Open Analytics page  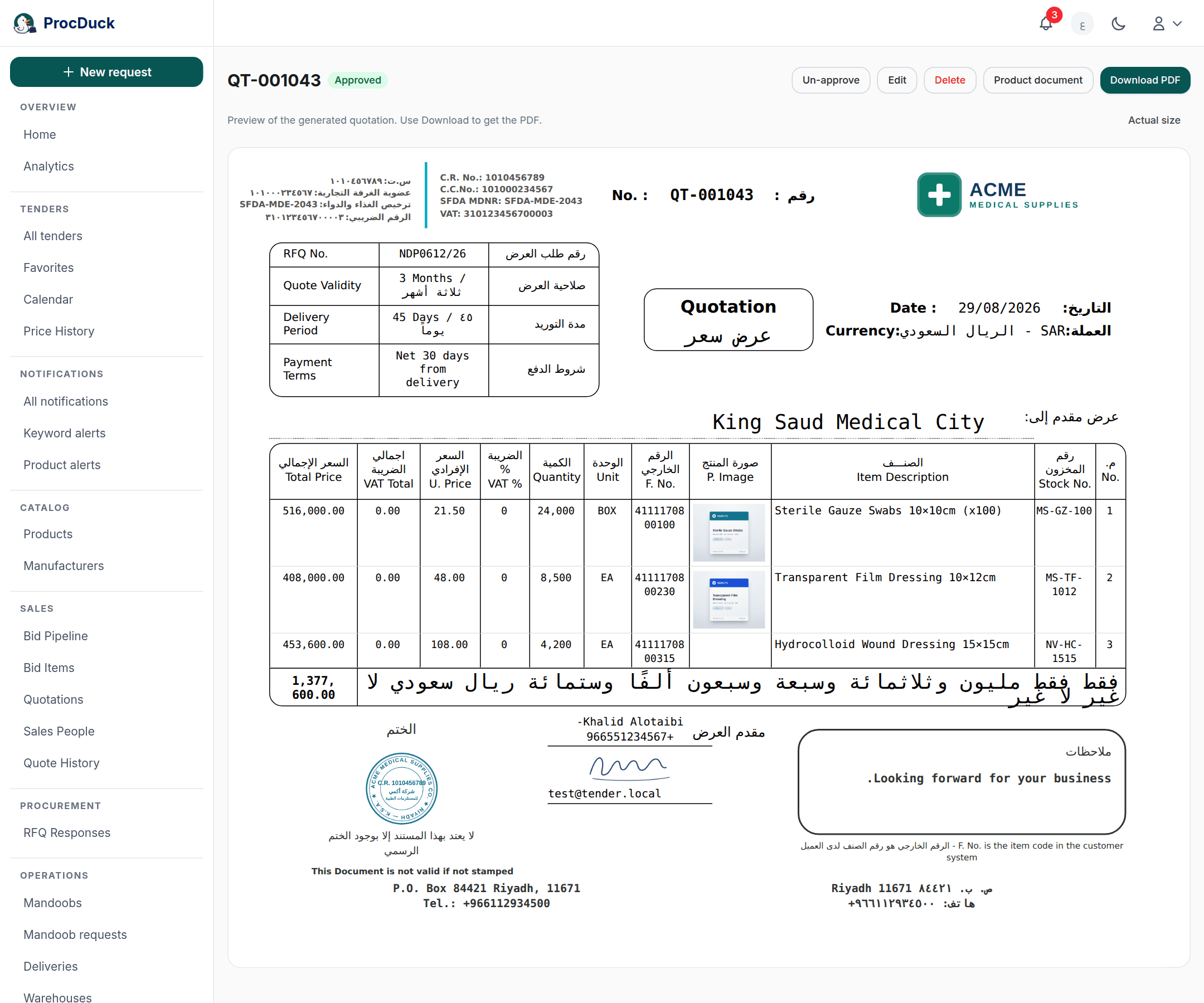click(x=48, y=166)
